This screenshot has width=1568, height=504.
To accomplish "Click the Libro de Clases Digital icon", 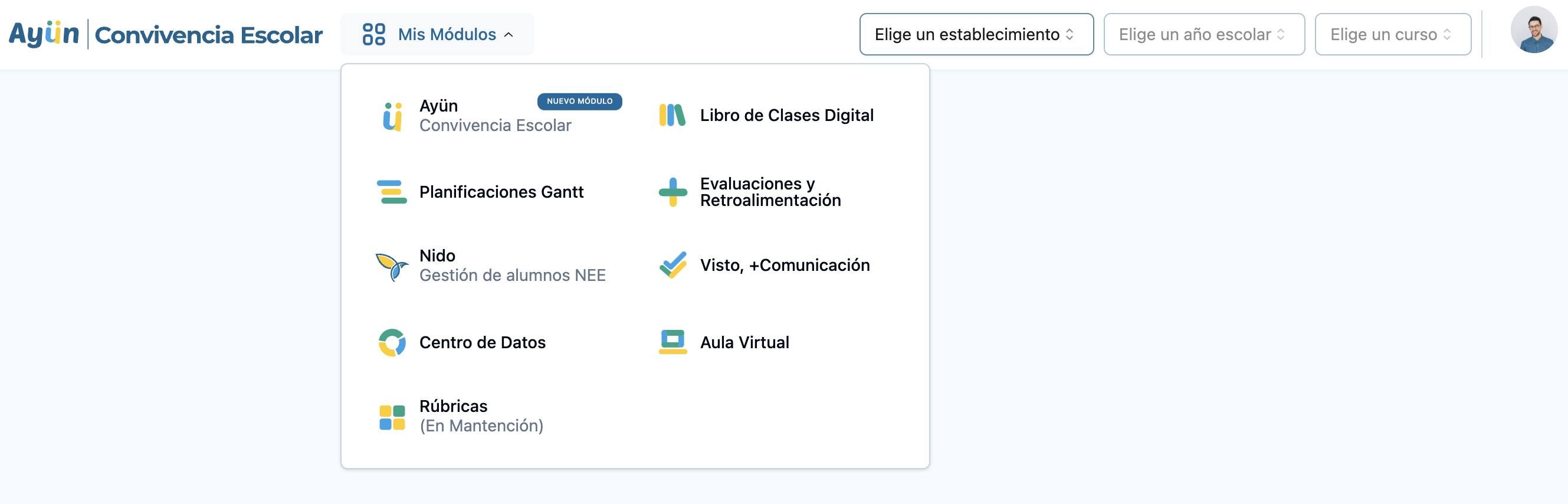I will [672, 115].
